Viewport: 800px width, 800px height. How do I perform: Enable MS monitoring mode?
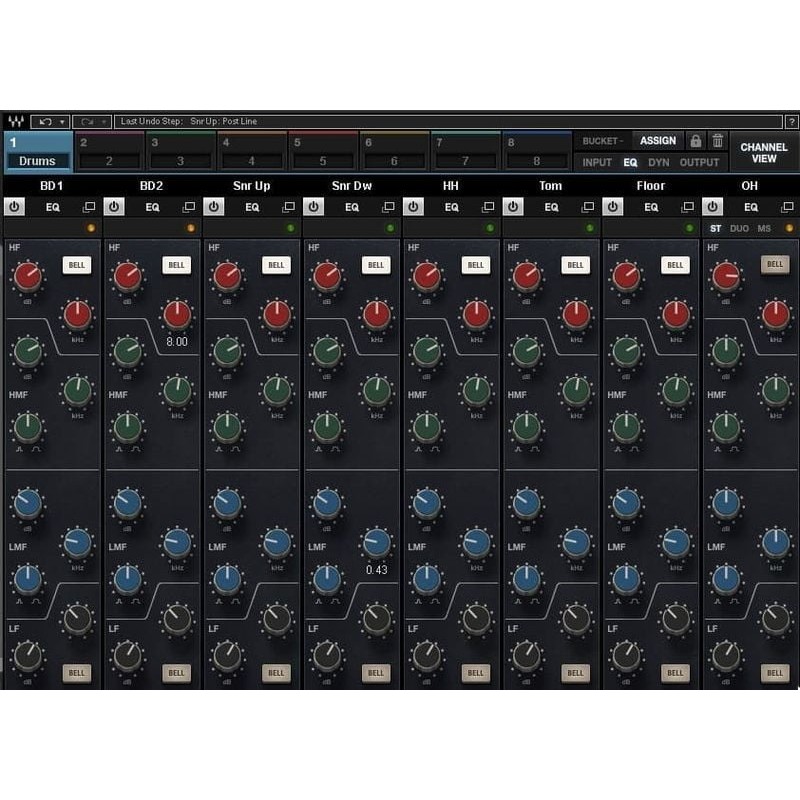point(763,228)
